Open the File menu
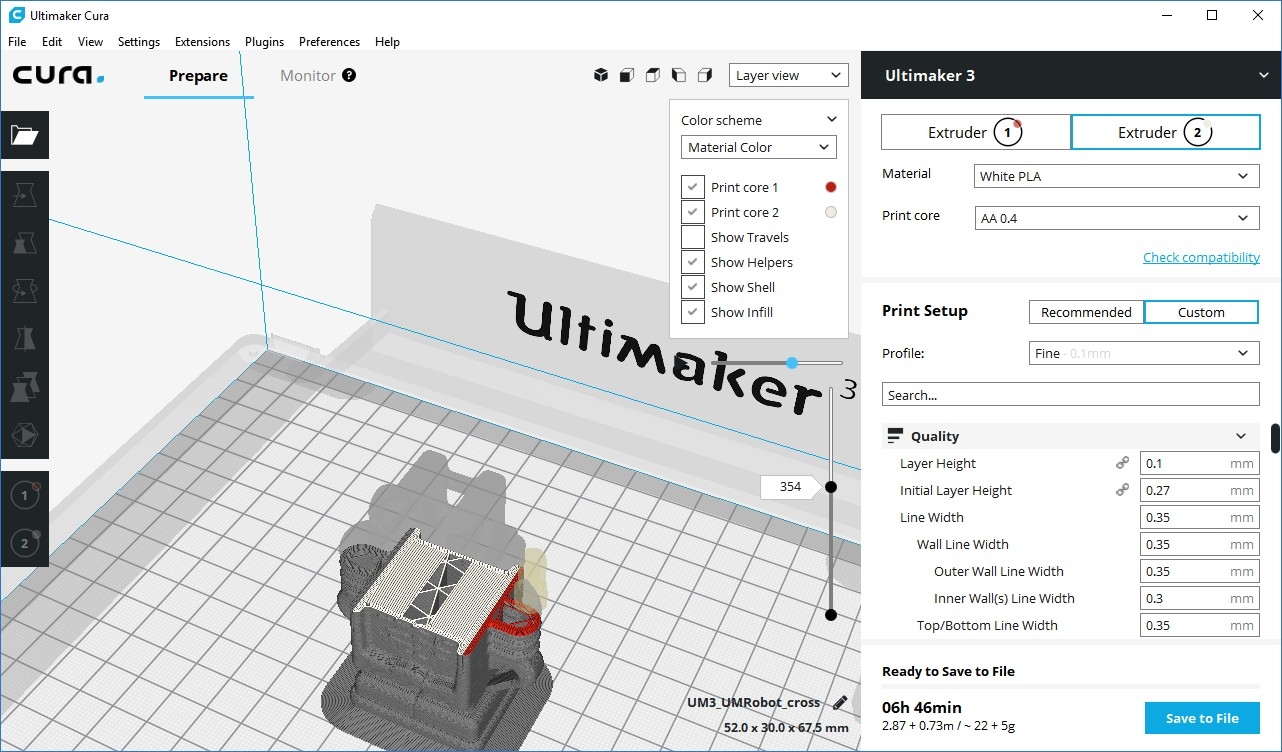This screenshot has width=1282, height=752. click(x=17, y=42)
